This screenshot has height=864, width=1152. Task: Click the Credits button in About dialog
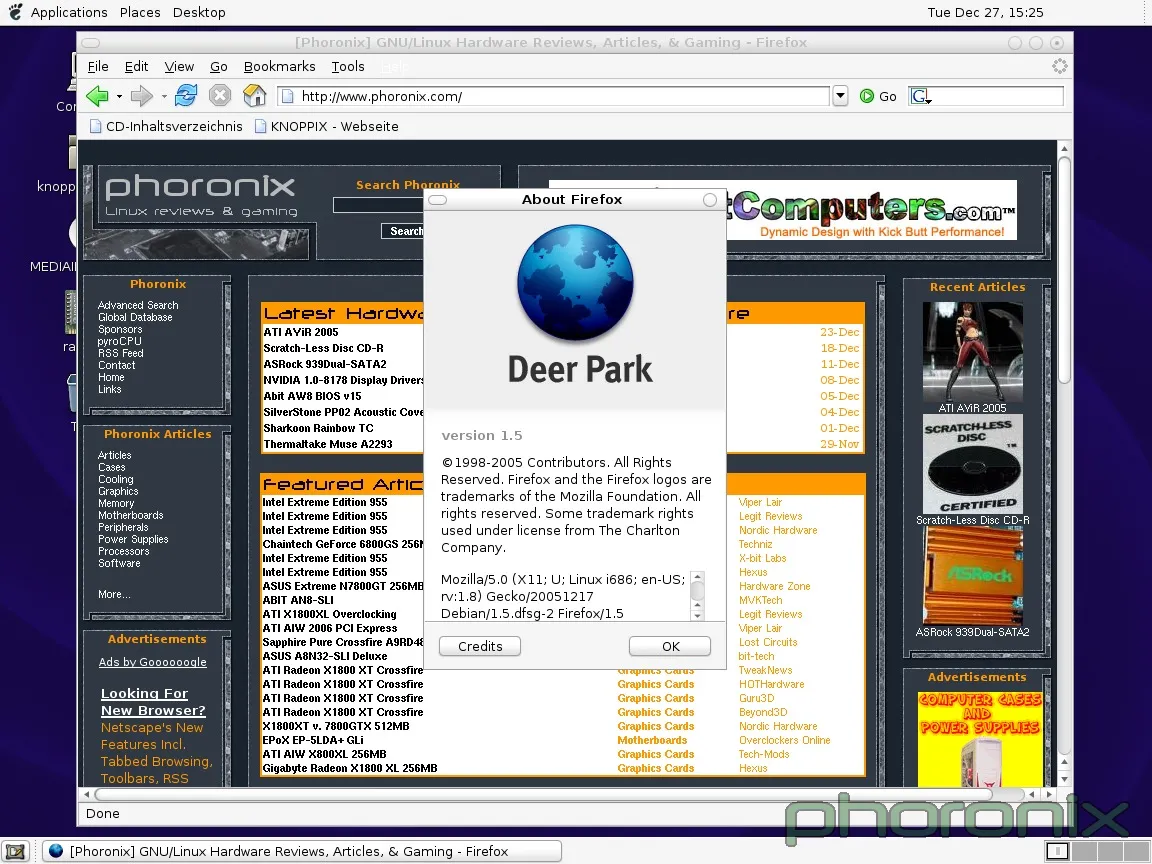pyautogui.click(x=480, y=646)
